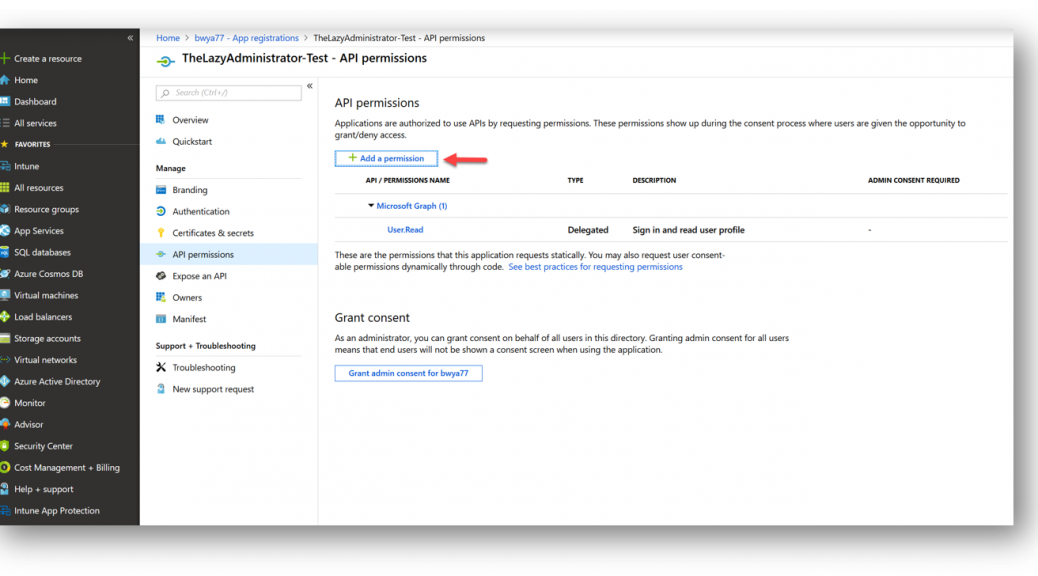1038x576 pixels.
Task: Click the Search (Ctrl+/) field
Action: pyautogui.click(x=228, y=93)
